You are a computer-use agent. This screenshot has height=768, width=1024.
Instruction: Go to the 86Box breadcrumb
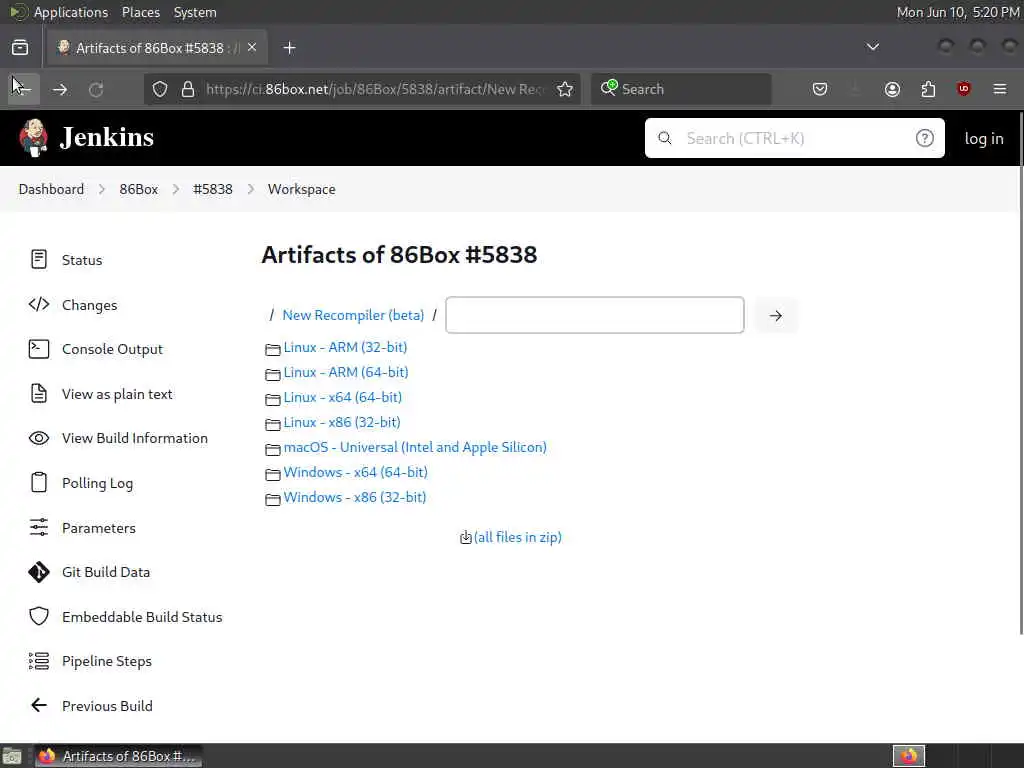click(138, 189)
